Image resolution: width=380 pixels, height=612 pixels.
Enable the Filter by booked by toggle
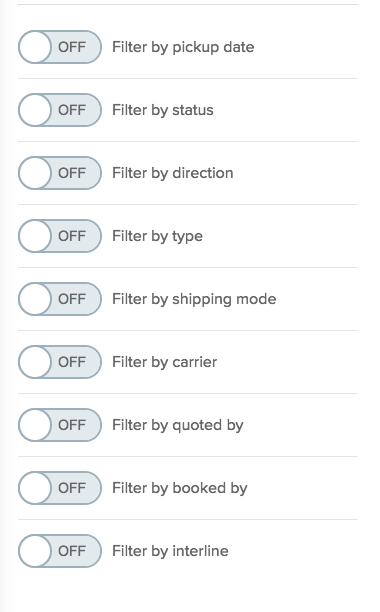coord(60,488)
